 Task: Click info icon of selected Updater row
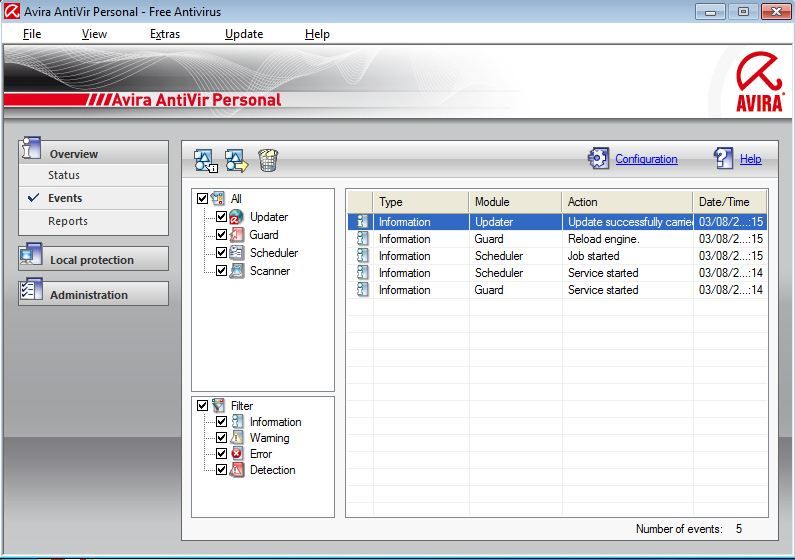362,221
